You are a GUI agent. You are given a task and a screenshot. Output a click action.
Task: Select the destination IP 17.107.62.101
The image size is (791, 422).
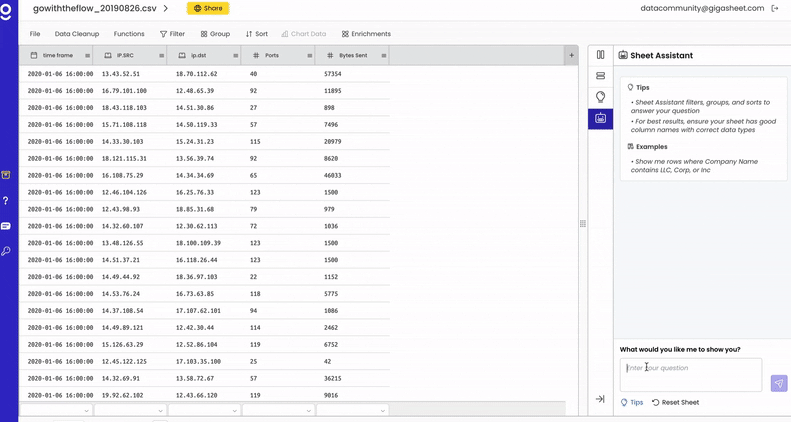pos(198,311)
